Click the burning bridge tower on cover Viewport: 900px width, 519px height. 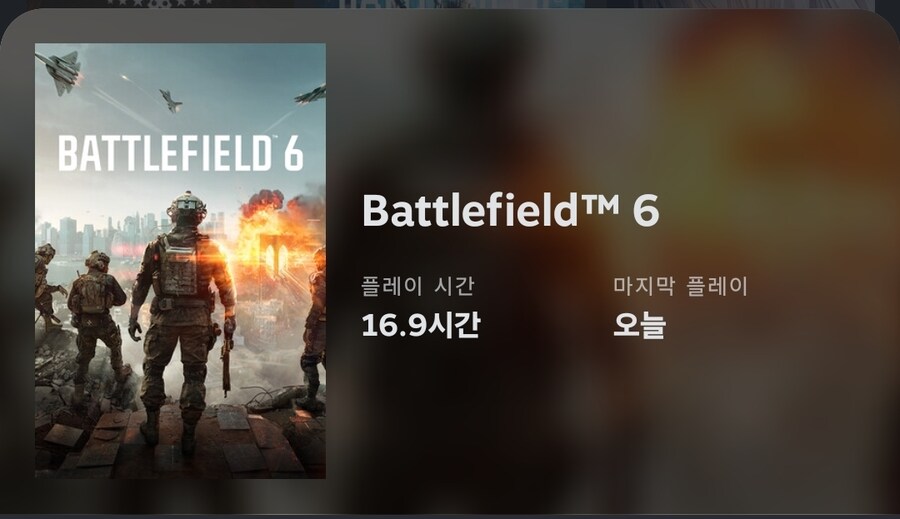[x=277, y=255]
